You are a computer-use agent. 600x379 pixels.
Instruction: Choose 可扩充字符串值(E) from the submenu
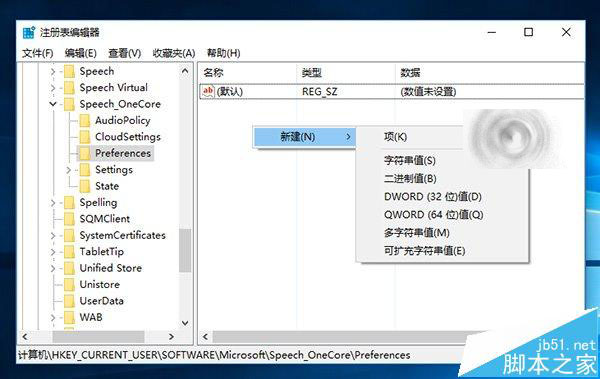[x=424, y=251]
